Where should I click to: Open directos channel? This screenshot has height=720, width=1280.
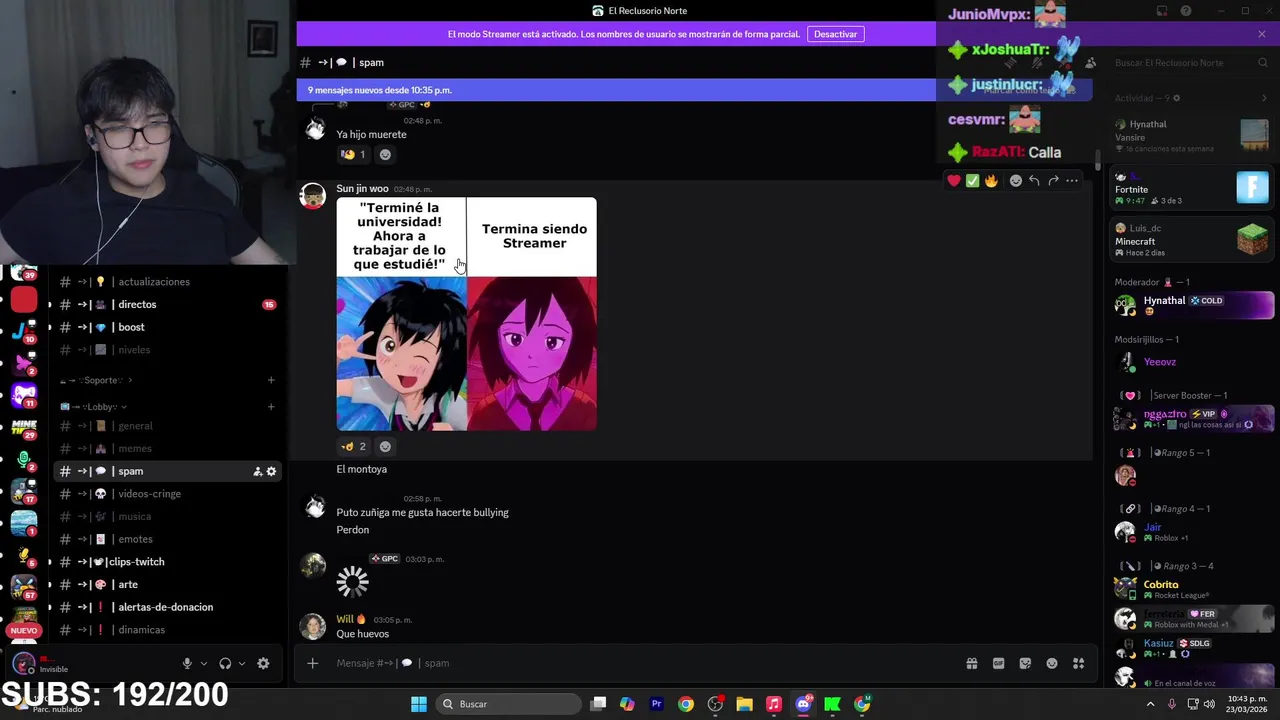pyautogui.click(x=168, y=305)
